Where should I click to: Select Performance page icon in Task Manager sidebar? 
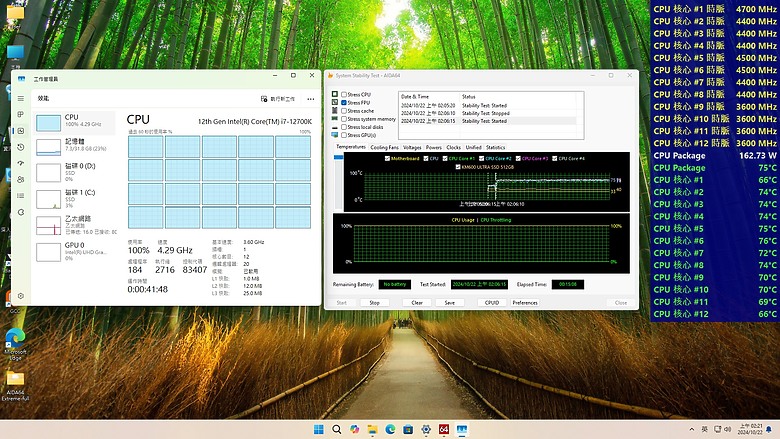coord(20,131)
